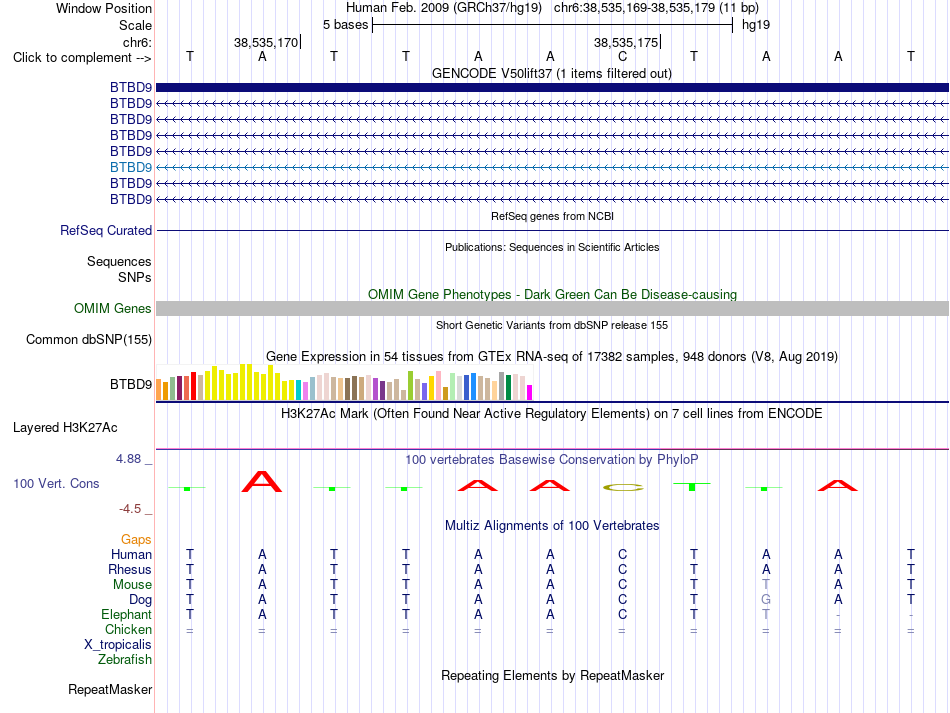This screenshot has width=950, height=713.
Task: Open the 100 Vert. Cons track label
Action: click(56, 483)
